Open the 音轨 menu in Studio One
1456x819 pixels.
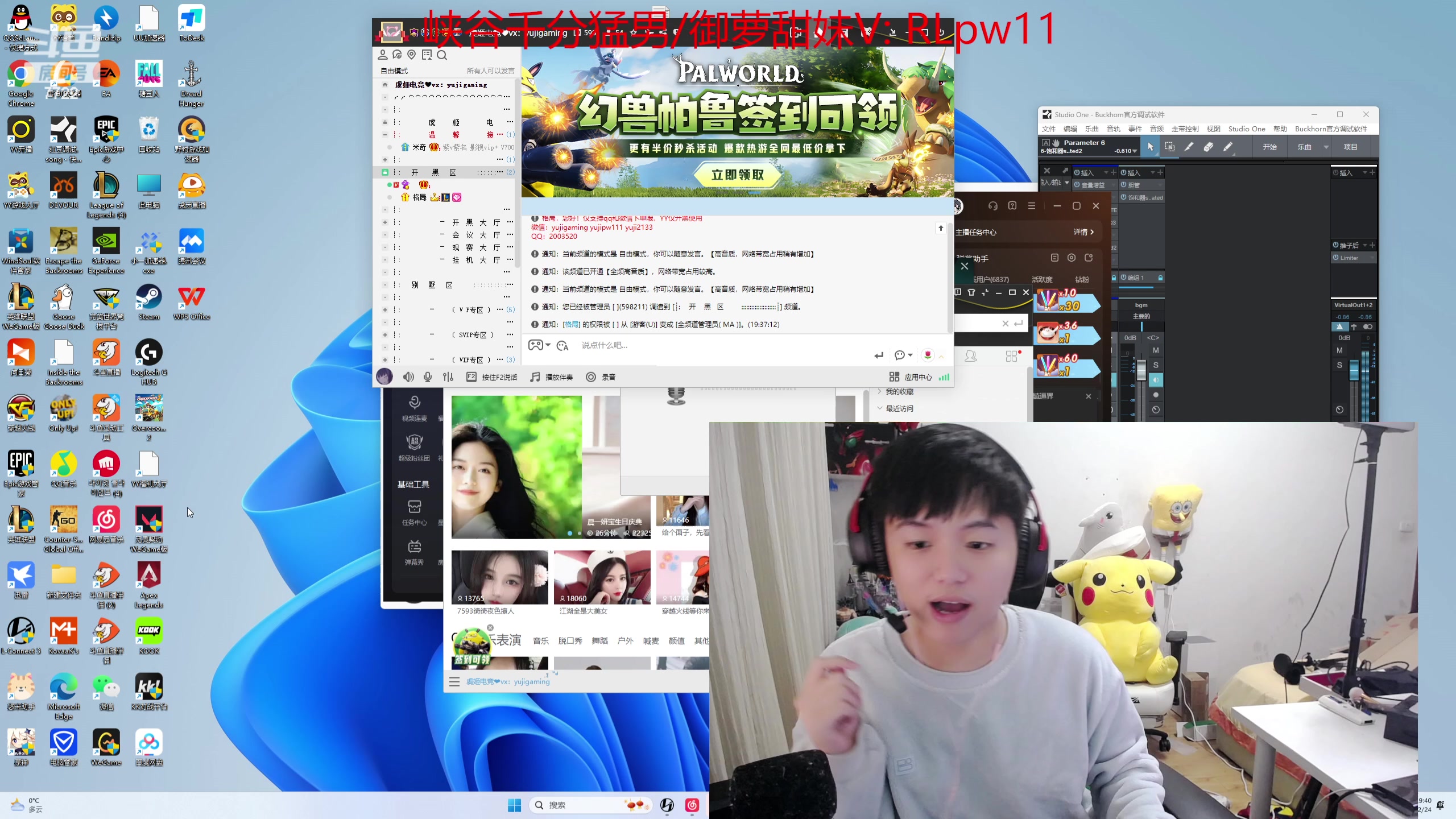pyautogui.click(x=1114, y=129)
